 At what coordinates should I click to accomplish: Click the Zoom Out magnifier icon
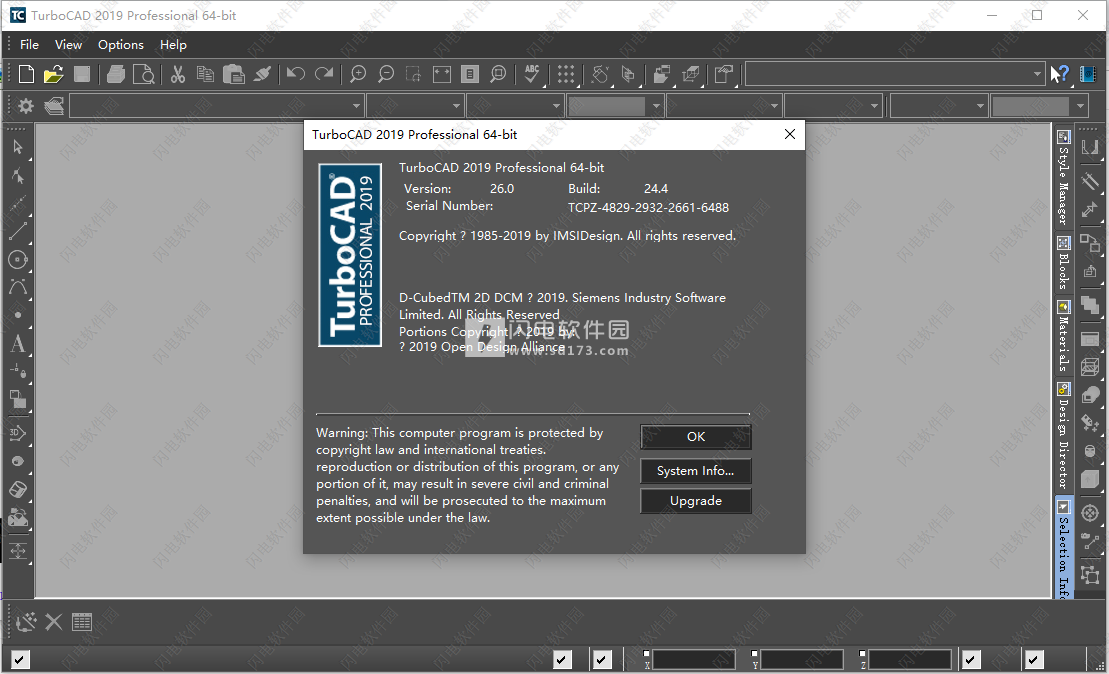click(386, 74)
